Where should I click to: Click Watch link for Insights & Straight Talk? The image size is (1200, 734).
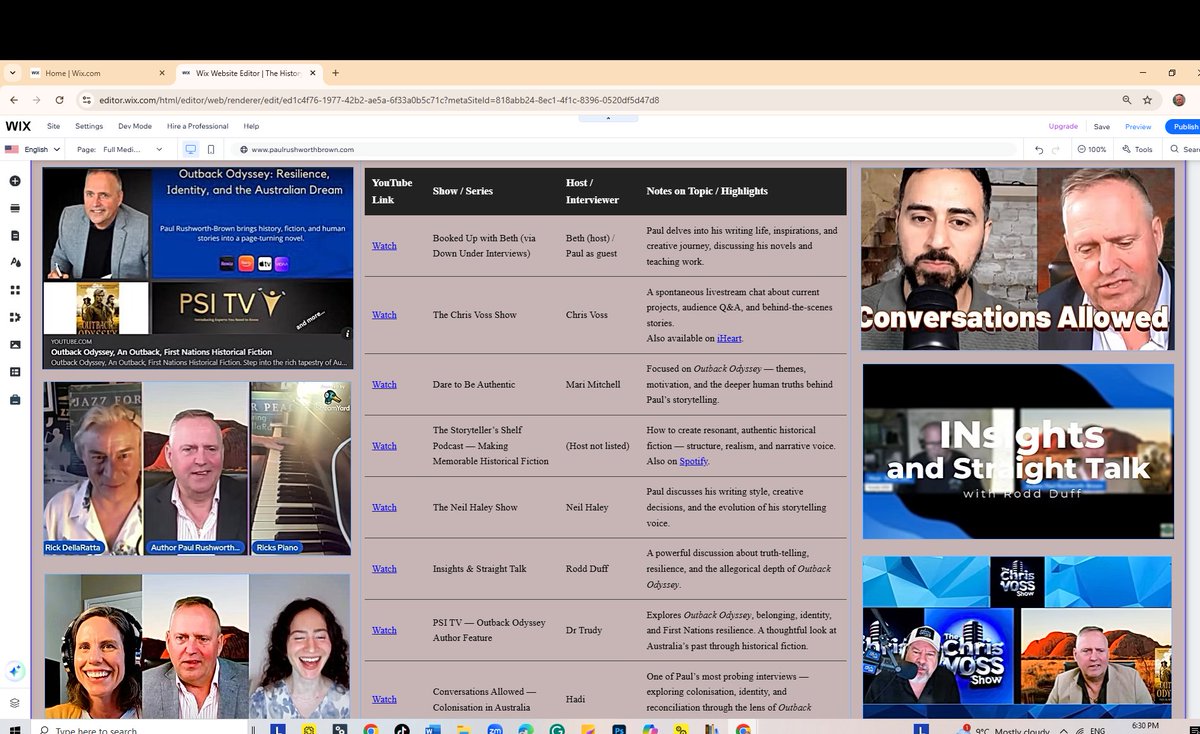click(x=384, y=569)
